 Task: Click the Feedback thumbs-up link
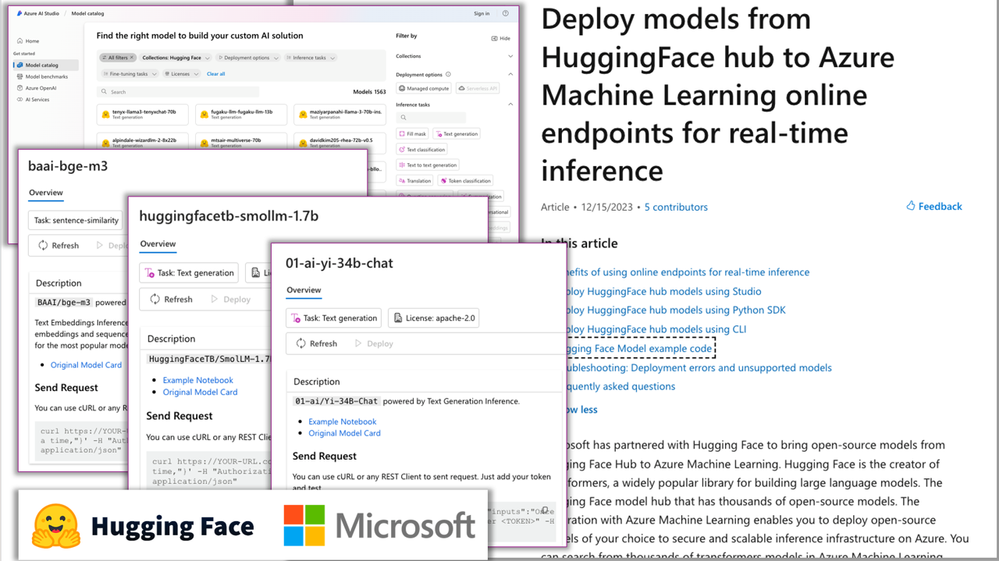click(x=934, y=206)
